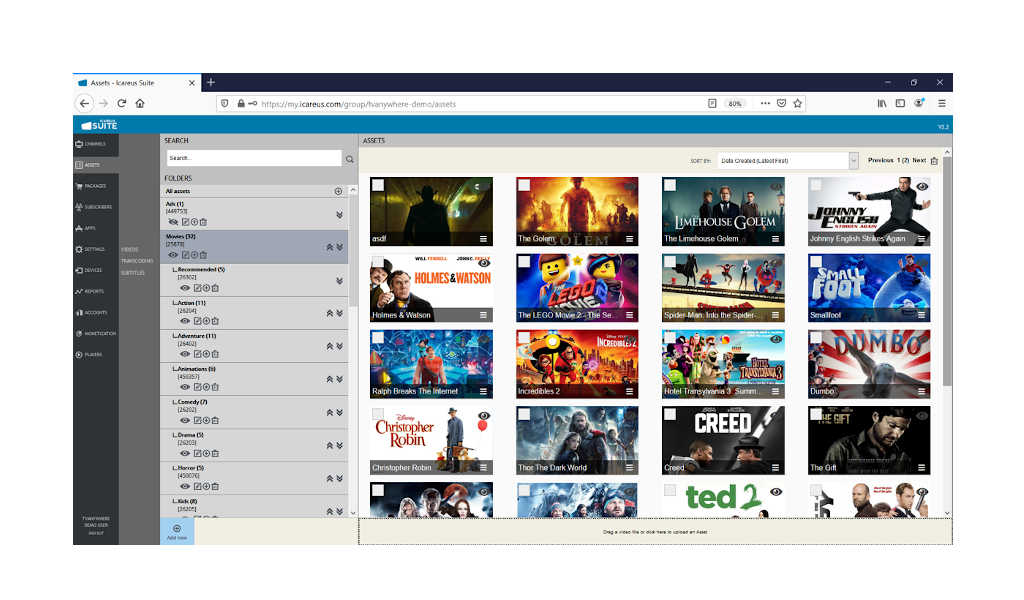The width and height of the screenshot is (1024, 600).
Task: Toggle visibility of the Recommended folder
Action: coord(185,288)
